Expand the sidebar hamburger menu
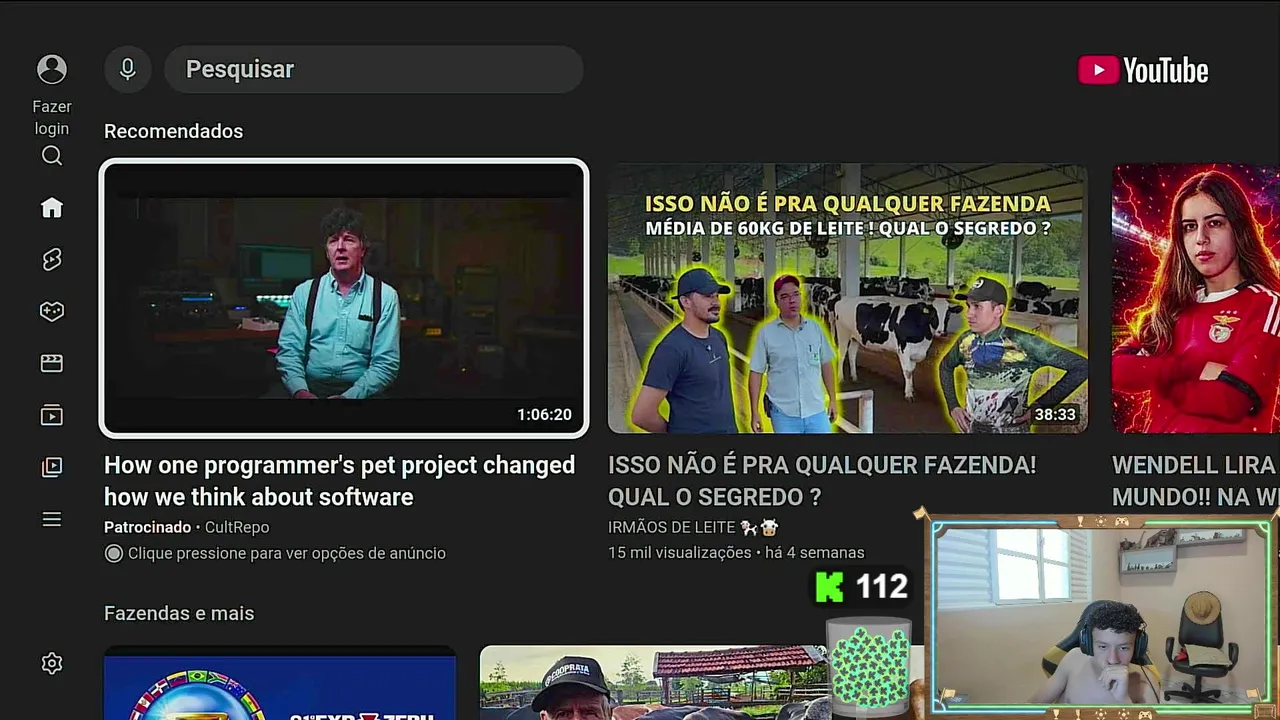The width and height of the screenshot is (1280, 720). 52,519
